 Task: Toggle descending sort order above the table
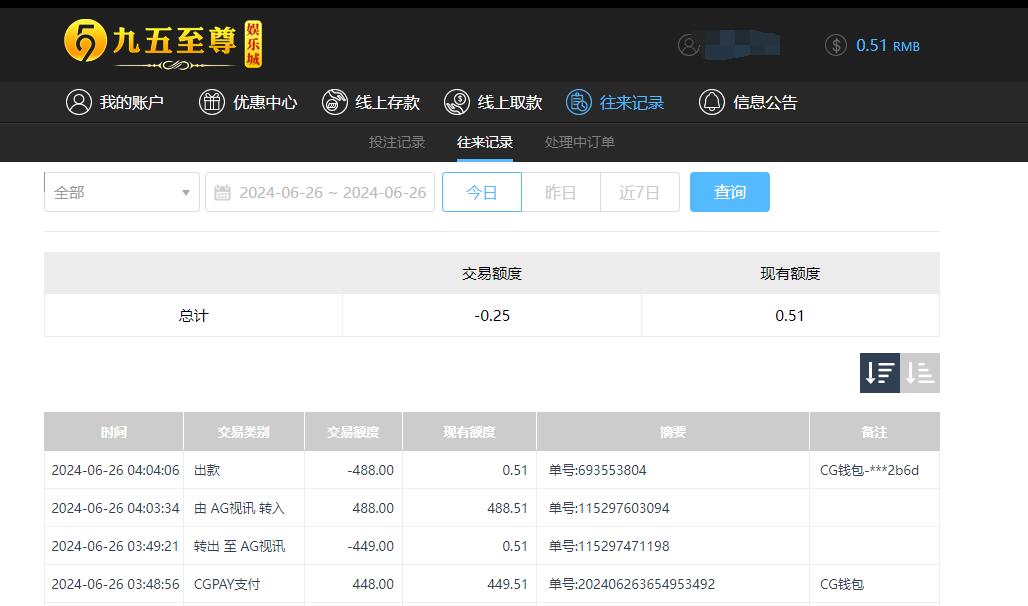pyautogui.click(x=879, y=371)
